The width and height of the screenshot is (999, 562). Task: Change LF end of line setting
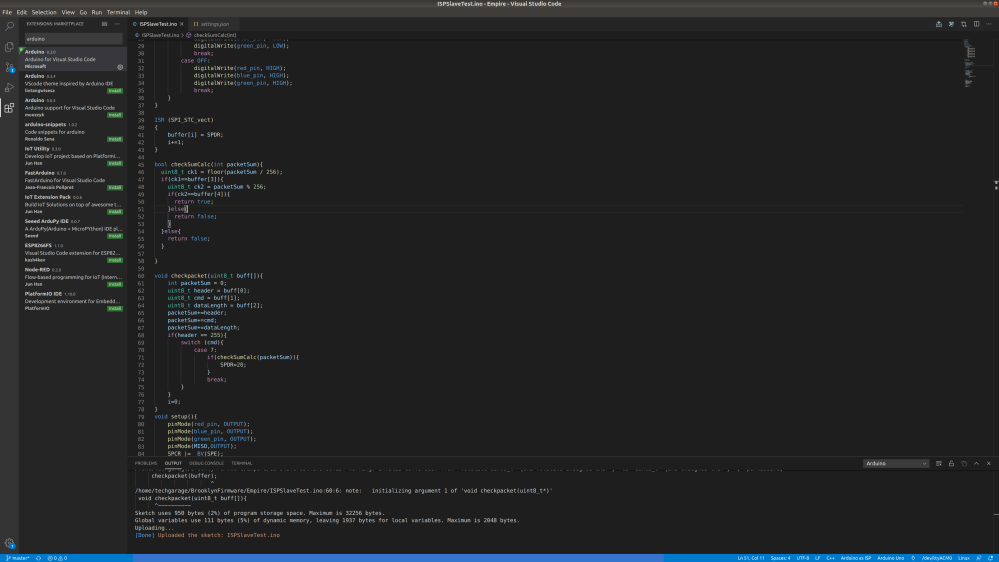point(817,558)
